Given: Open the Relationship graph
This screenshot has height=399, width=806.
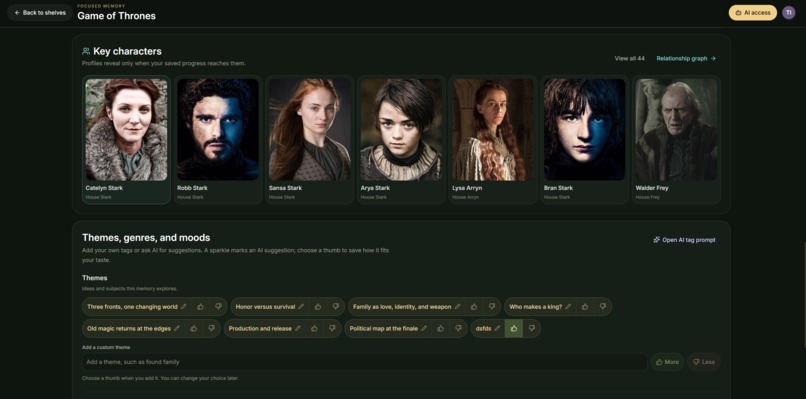Looking at the screenshot, I should [x=686, y=59].
